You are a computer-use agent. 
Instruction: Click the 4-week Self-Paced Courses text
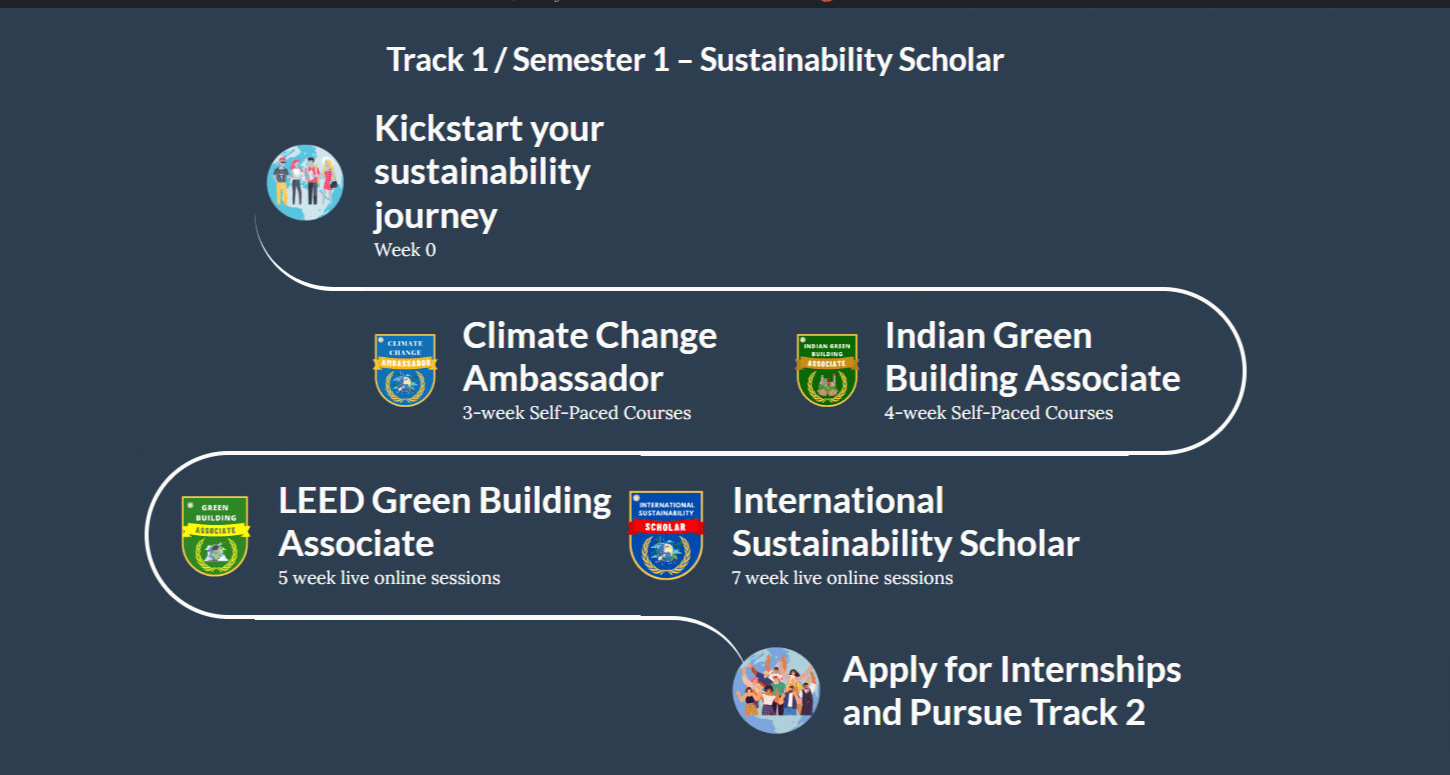click(999, 413)
